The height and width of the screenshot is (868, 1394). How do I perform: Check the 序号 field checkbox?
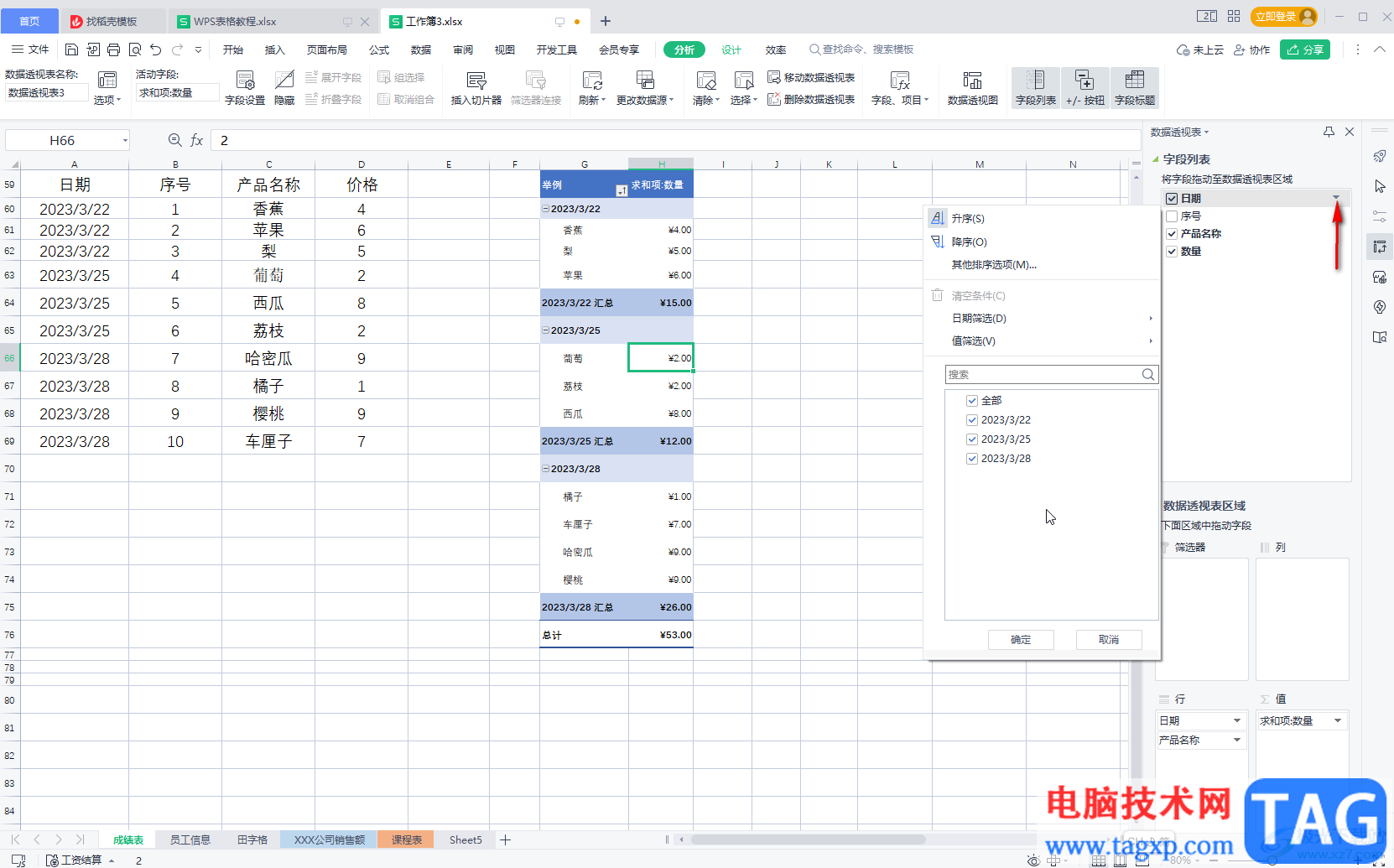[x=1172, y=216]
